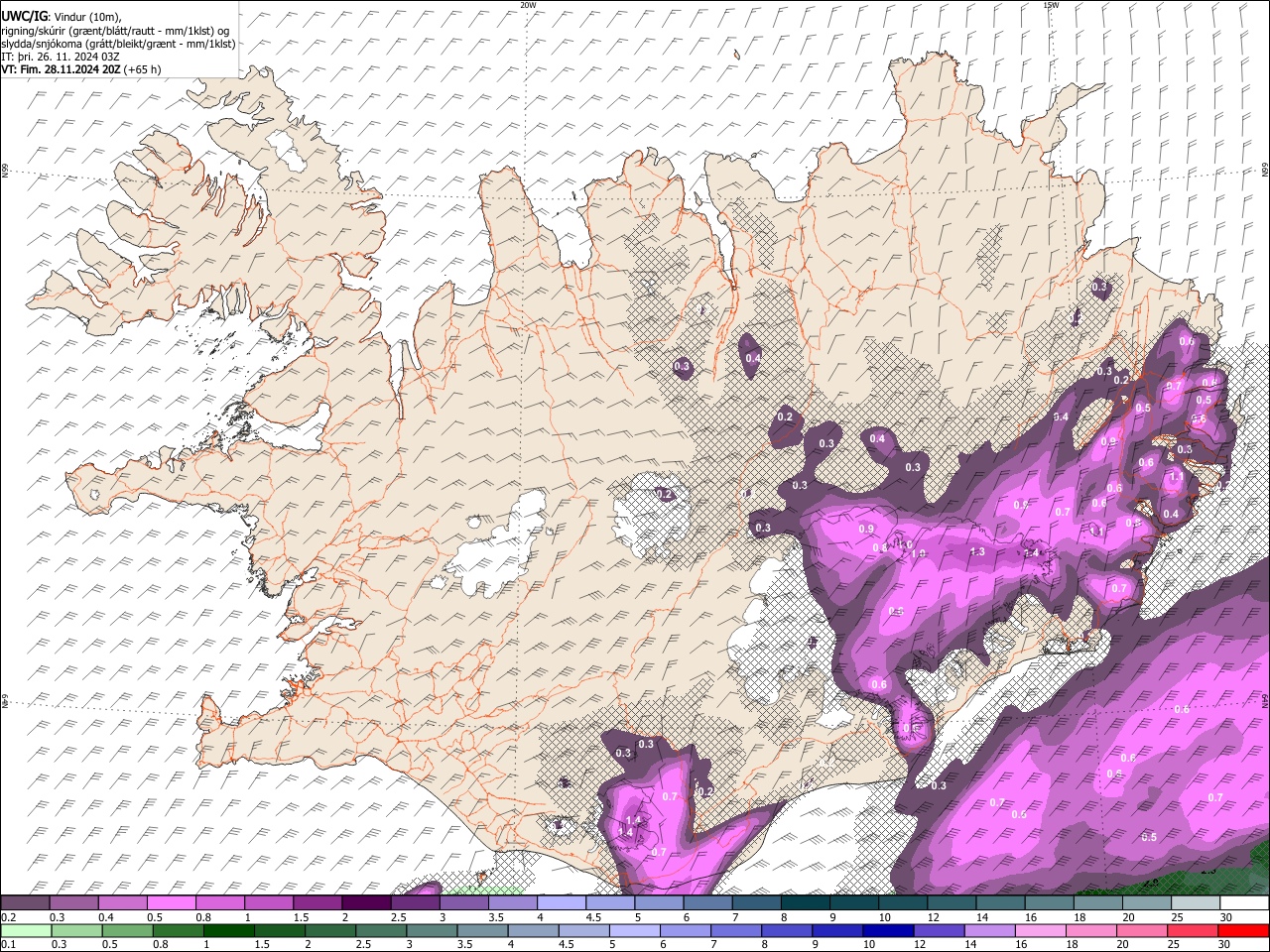Click the snow-scale swatch above label 4.5
Viewport: 1270px width, 952px height.
[x=609, y=902]
